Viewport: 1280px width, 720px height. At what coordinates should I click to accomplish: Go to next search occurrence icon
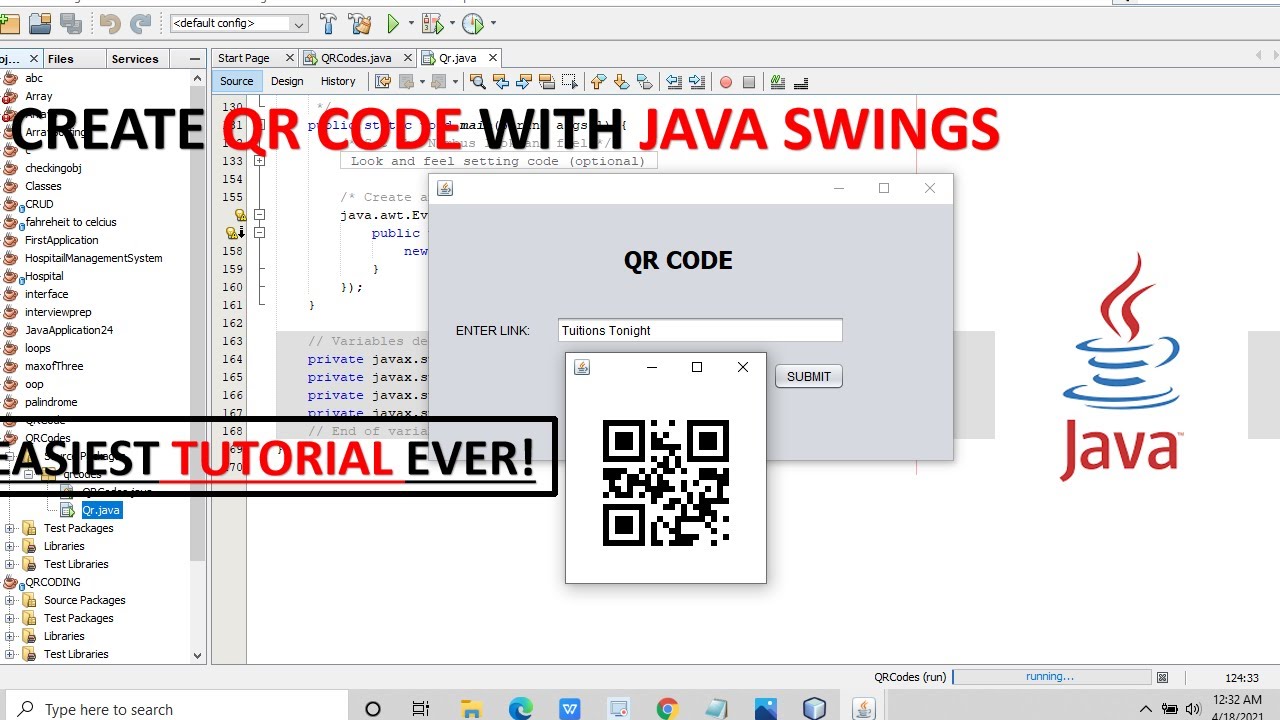coord(524,82)
